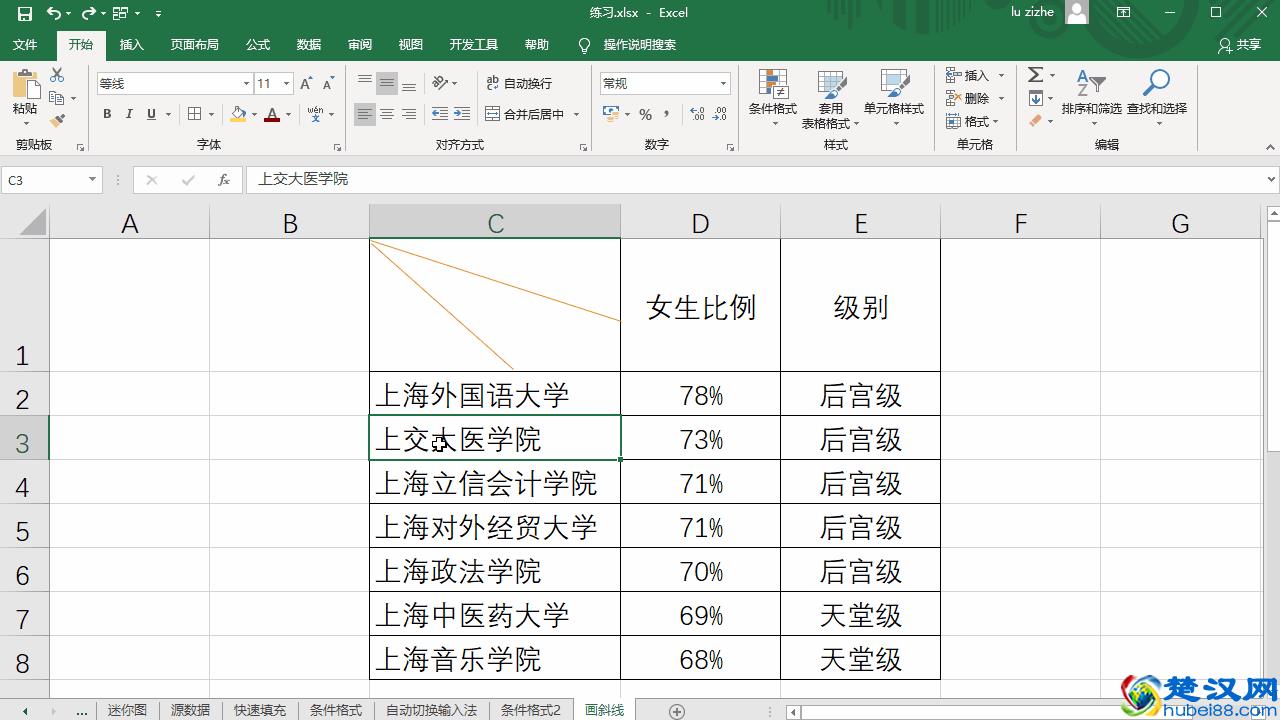Expand the number format dropdown showing 常规
The width and height of the screenshot is (1280, 720).
722,83
